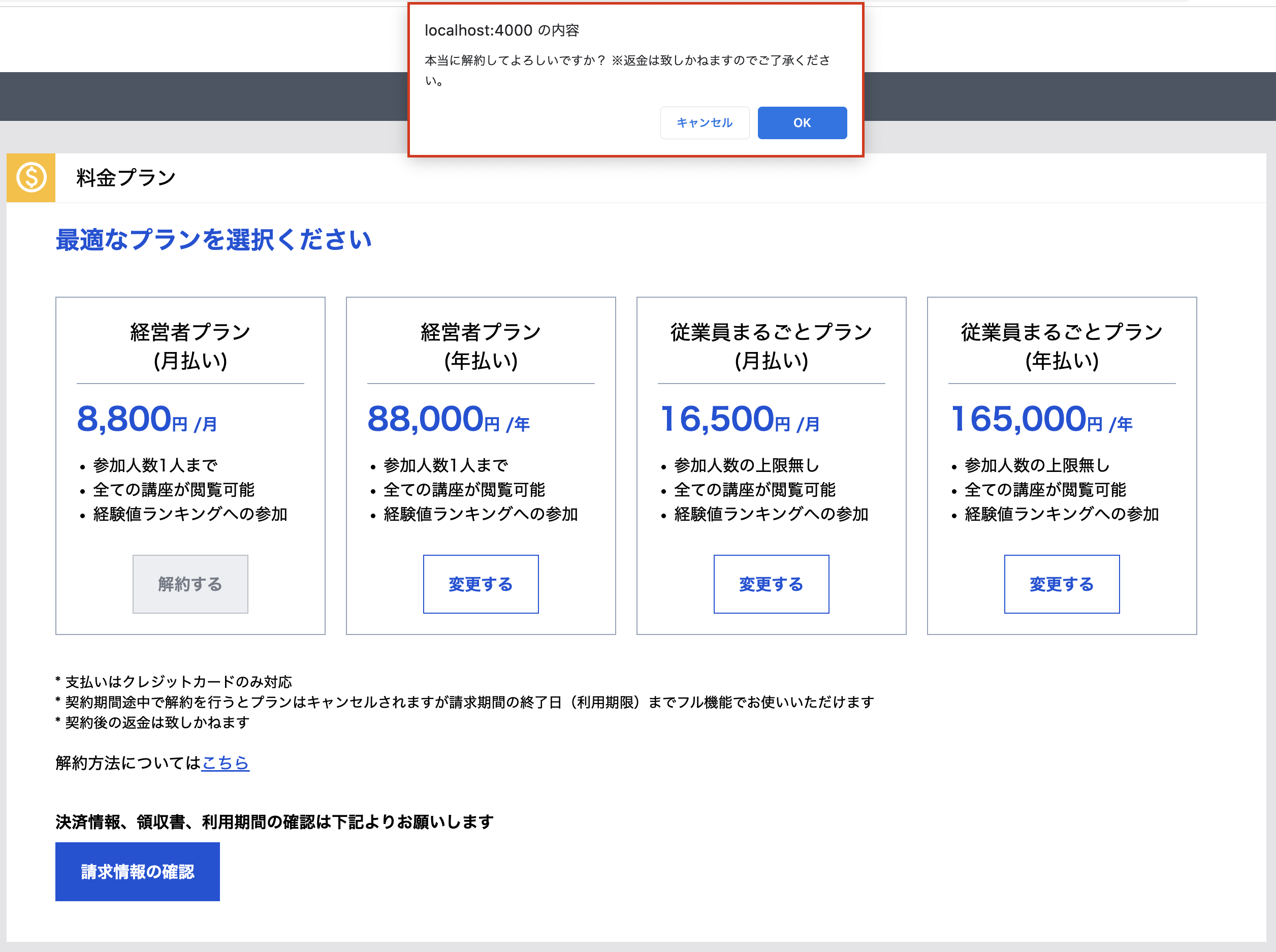This screenshot has height=952, width=1276.
Task: Open the こちら cancellation method link
Action: click(225, 763)
